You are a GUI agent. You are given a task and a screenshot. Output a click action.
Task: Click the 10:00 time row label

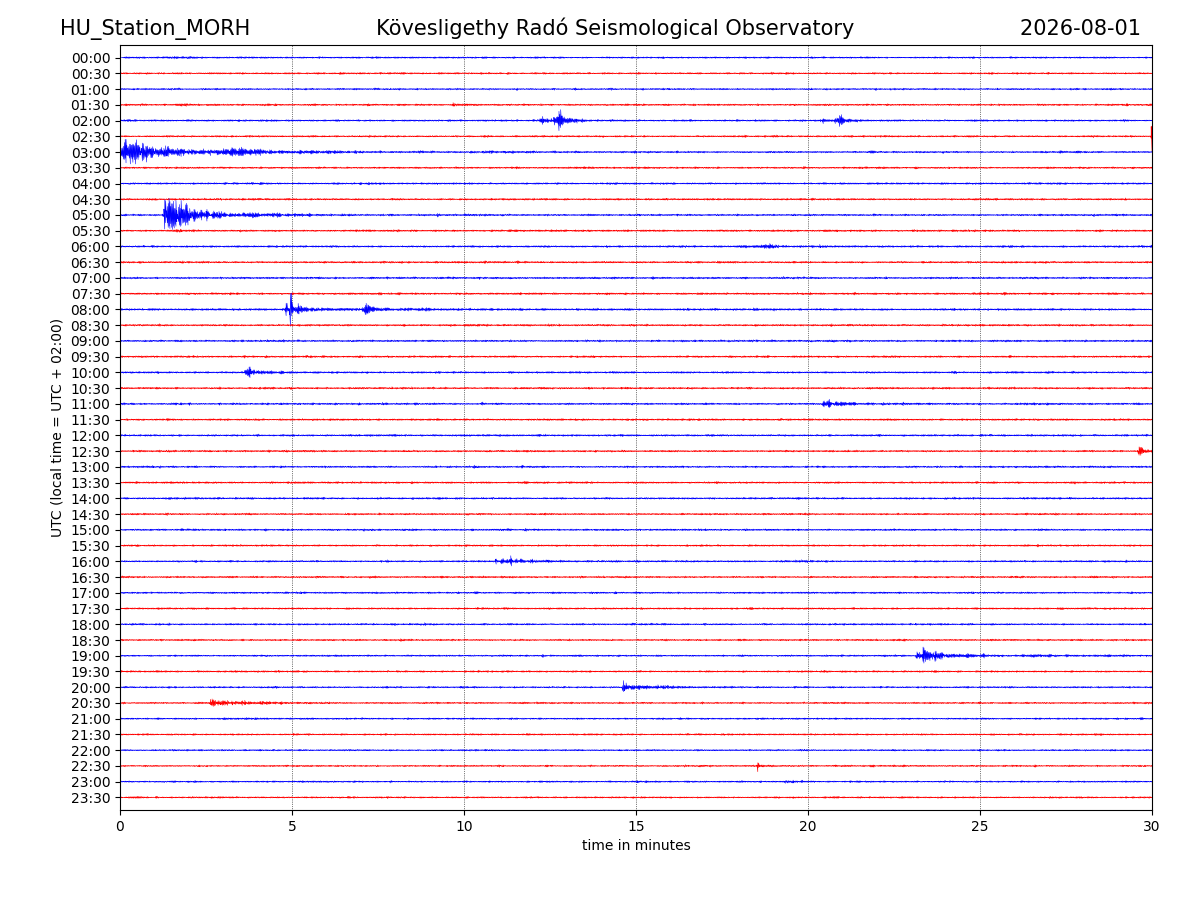[x=91, y=373]
